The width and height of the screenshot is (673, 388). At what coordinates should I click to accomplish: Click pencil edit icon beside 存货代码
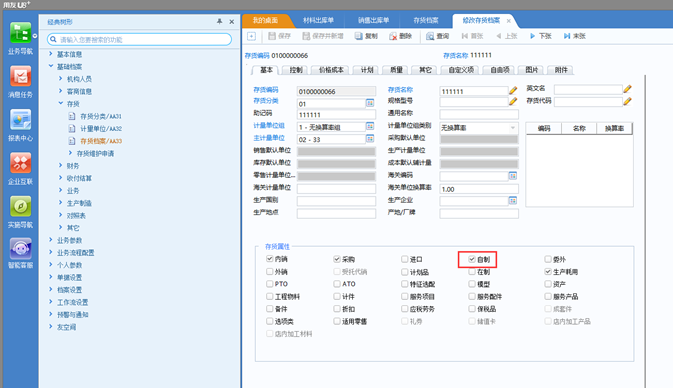tap(628, 101)
